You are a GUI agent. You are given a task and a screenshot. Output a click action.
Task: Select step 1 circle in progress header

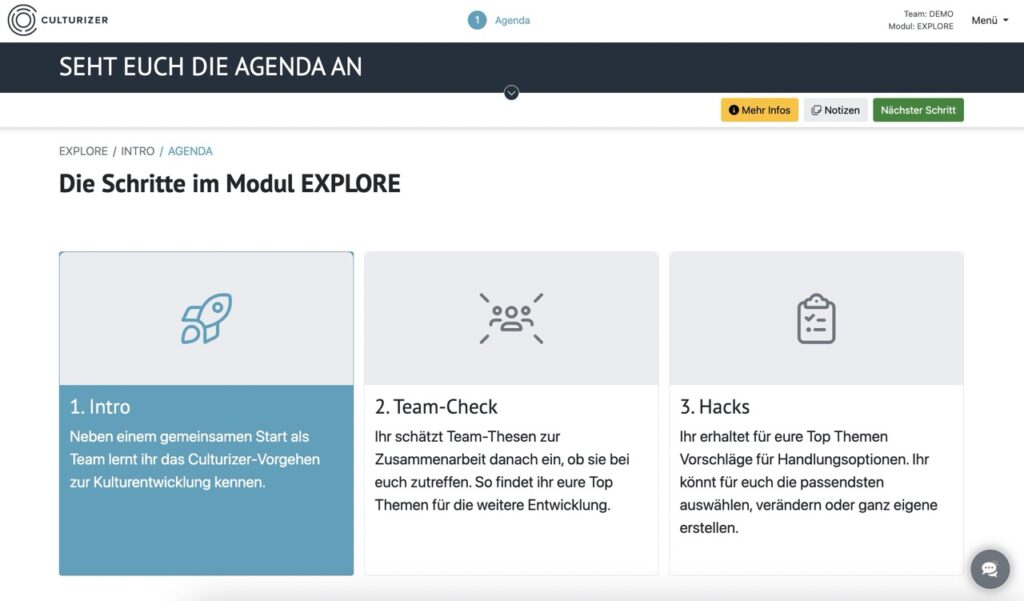click(477, 20)
